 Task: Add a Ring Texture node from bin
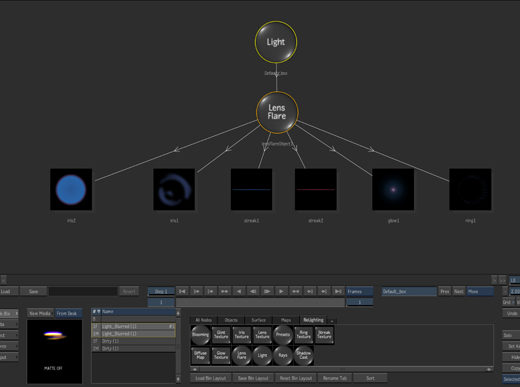pos(303,335)
